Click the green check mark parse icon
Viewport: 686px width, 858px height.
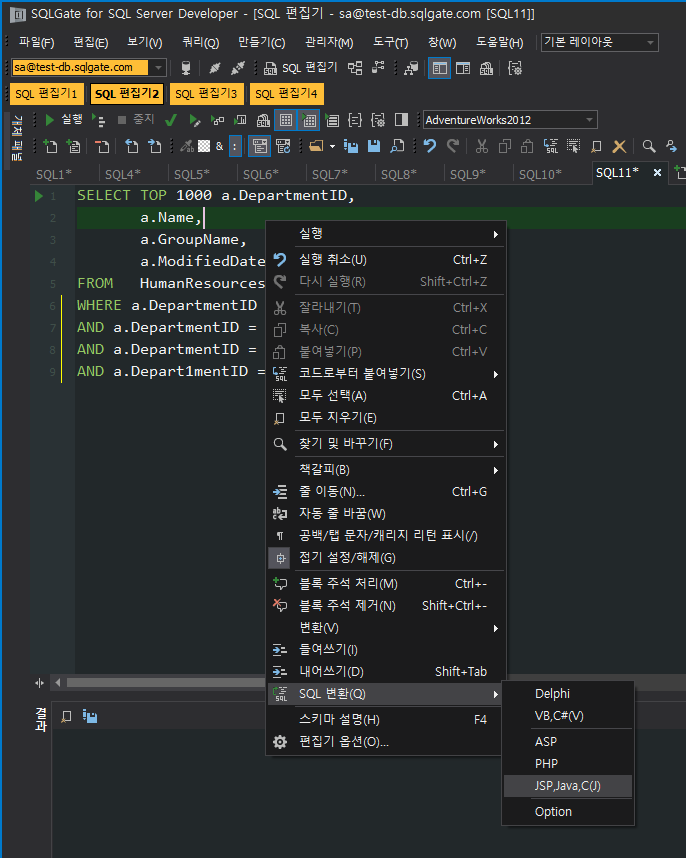[171, 120]
